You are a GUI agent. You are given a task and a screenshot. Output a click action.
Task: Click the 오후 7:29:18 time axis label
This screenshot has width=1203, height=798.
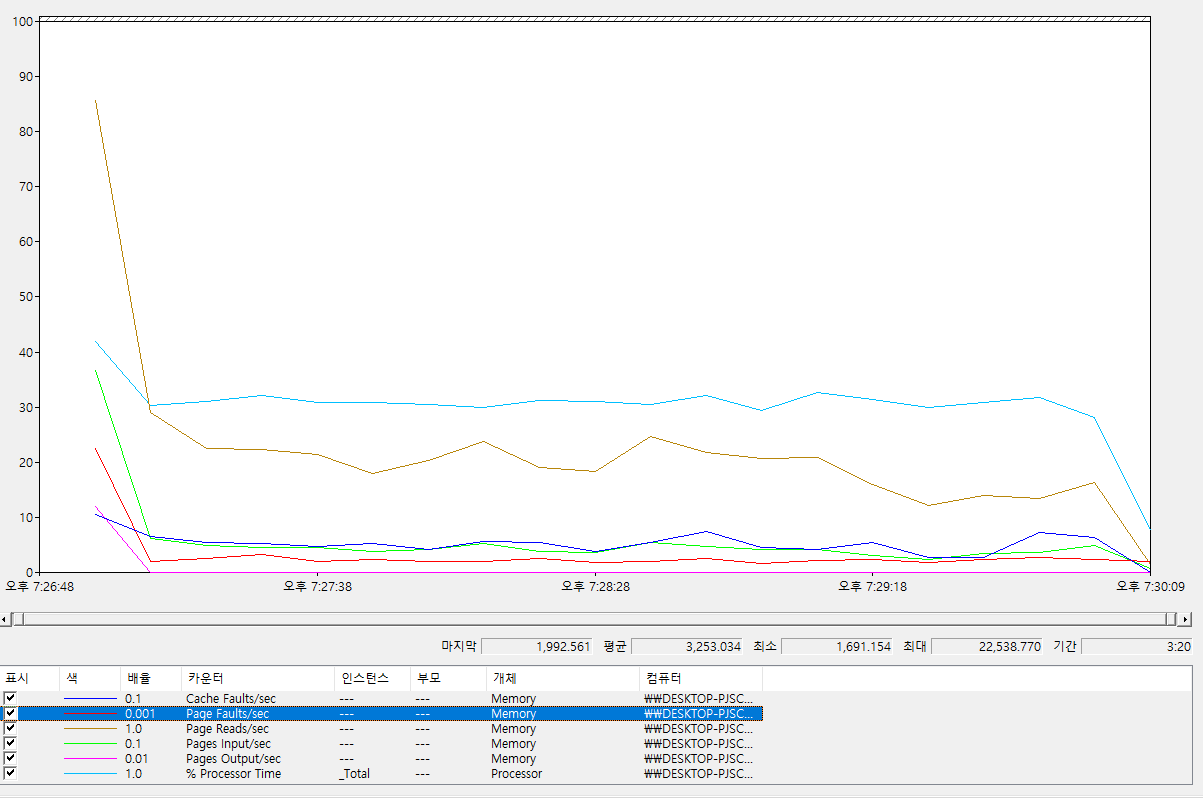pos(873,586)
